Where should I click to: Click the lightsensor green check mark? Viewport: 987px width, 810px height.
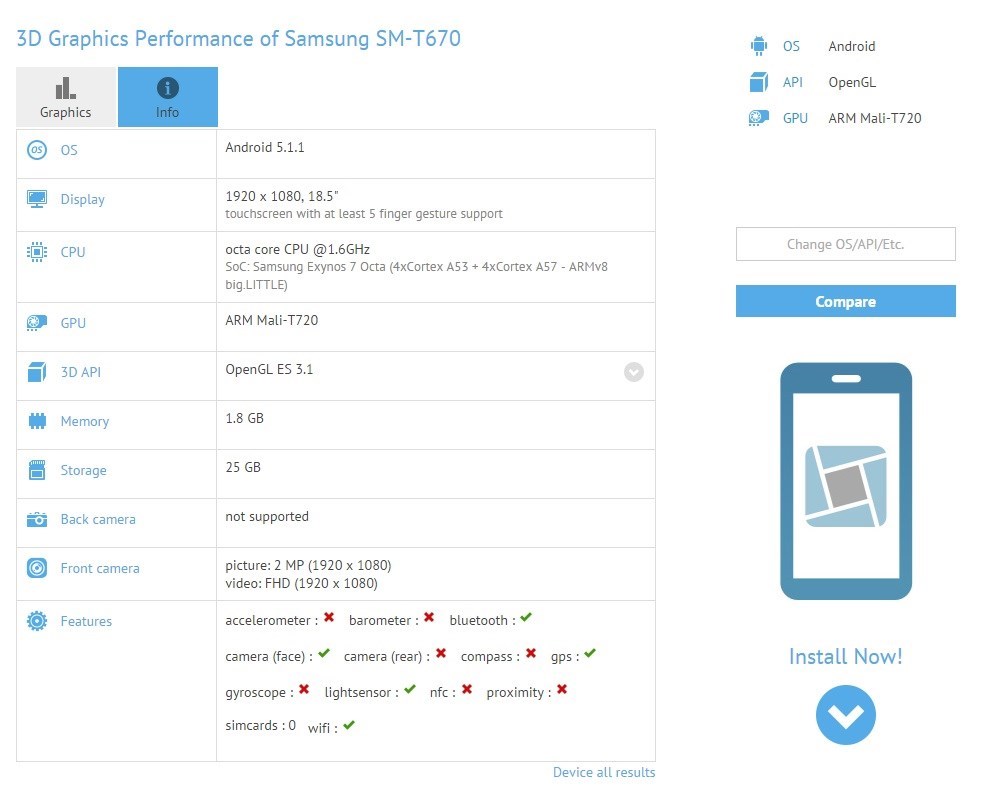[x=410, y=689]
